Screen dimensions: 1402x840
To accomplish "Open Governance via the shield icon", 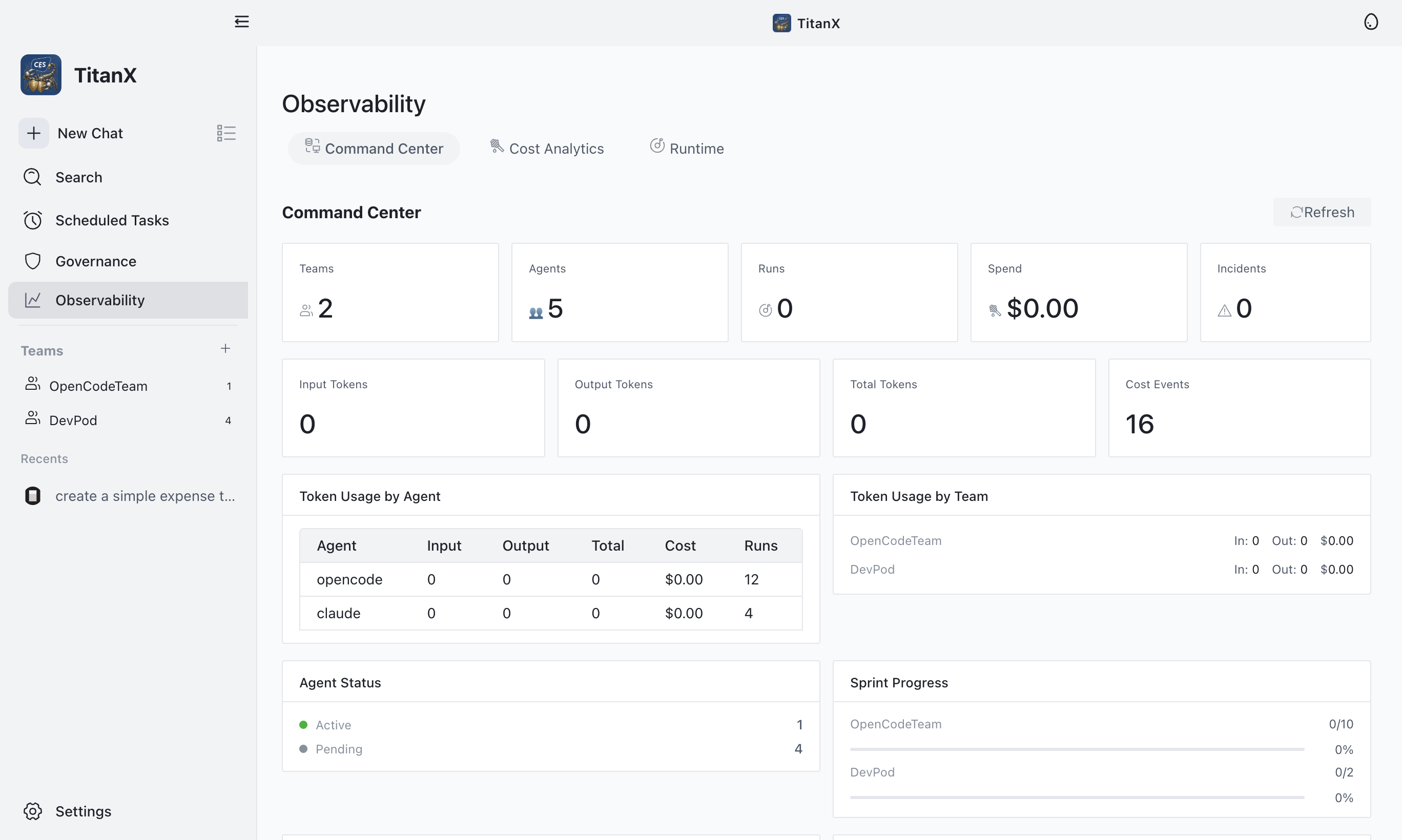I will (32, 261).
